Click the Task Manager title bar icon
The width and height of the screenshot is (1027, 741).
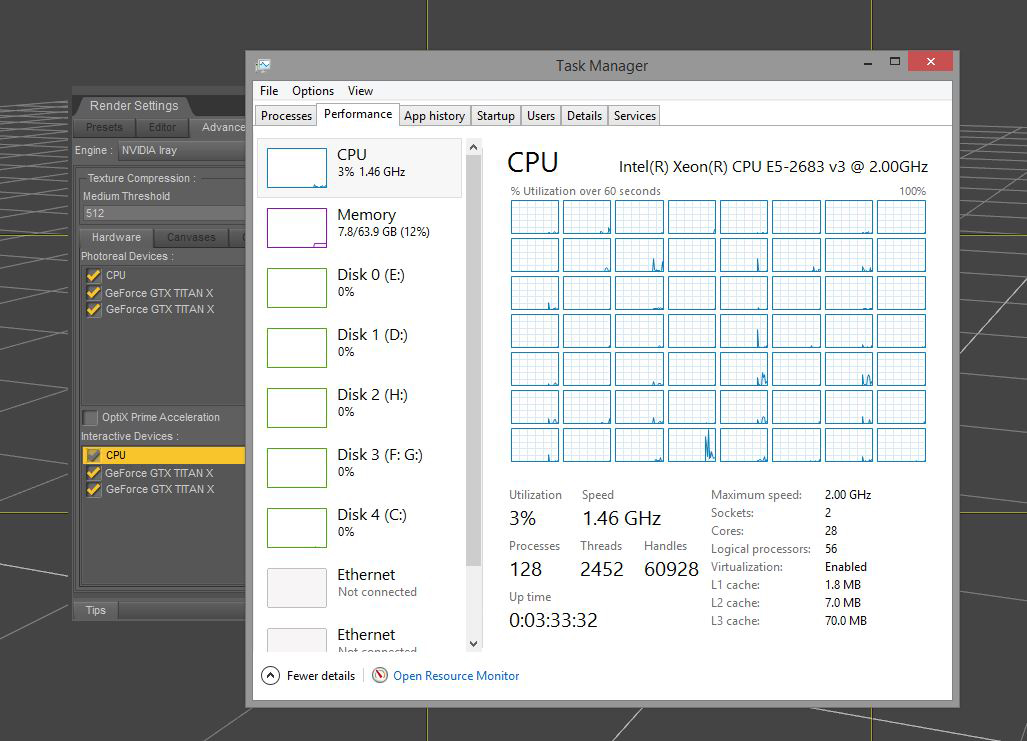[263, 65]
